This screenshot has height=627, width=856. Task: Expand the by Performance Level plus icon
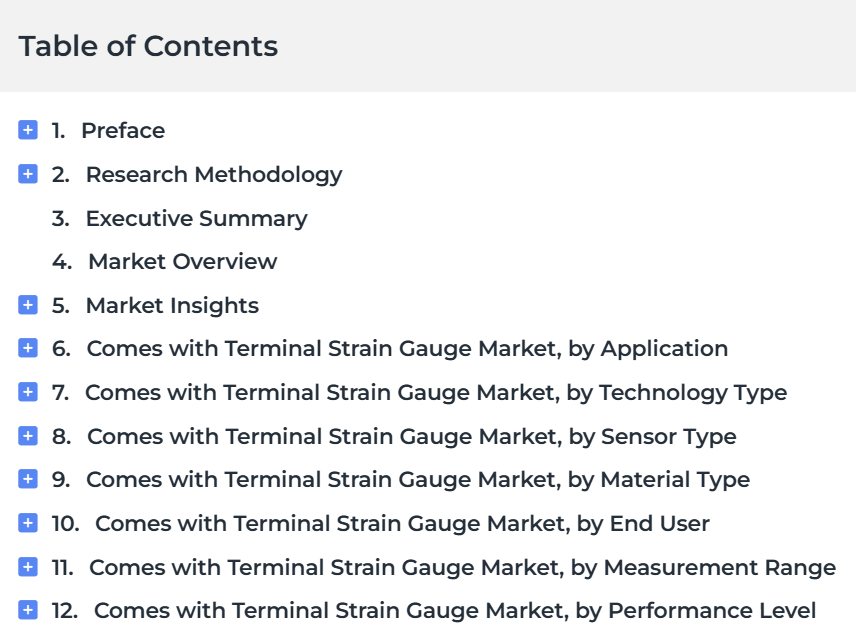[x=28, y=610]
